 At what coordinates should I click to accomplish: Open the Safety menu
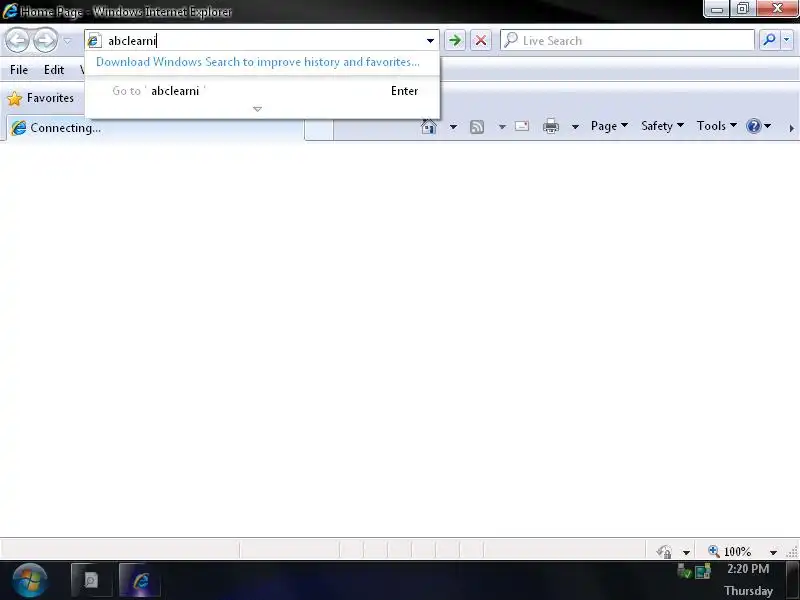(662, 126)
